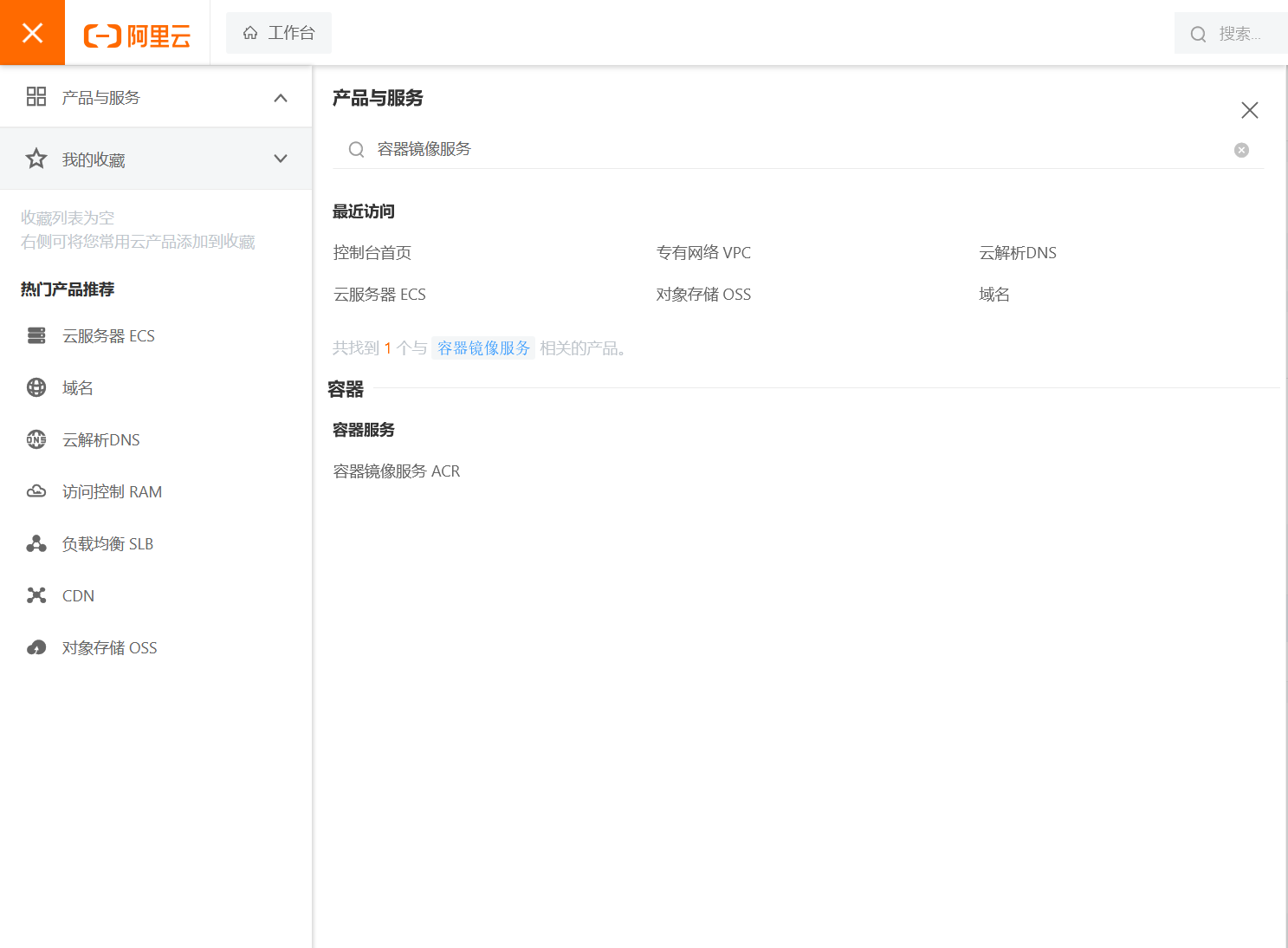Click the 热门产品推荐 heading
Screen dimensions: 1288x948
click(68, 289)
